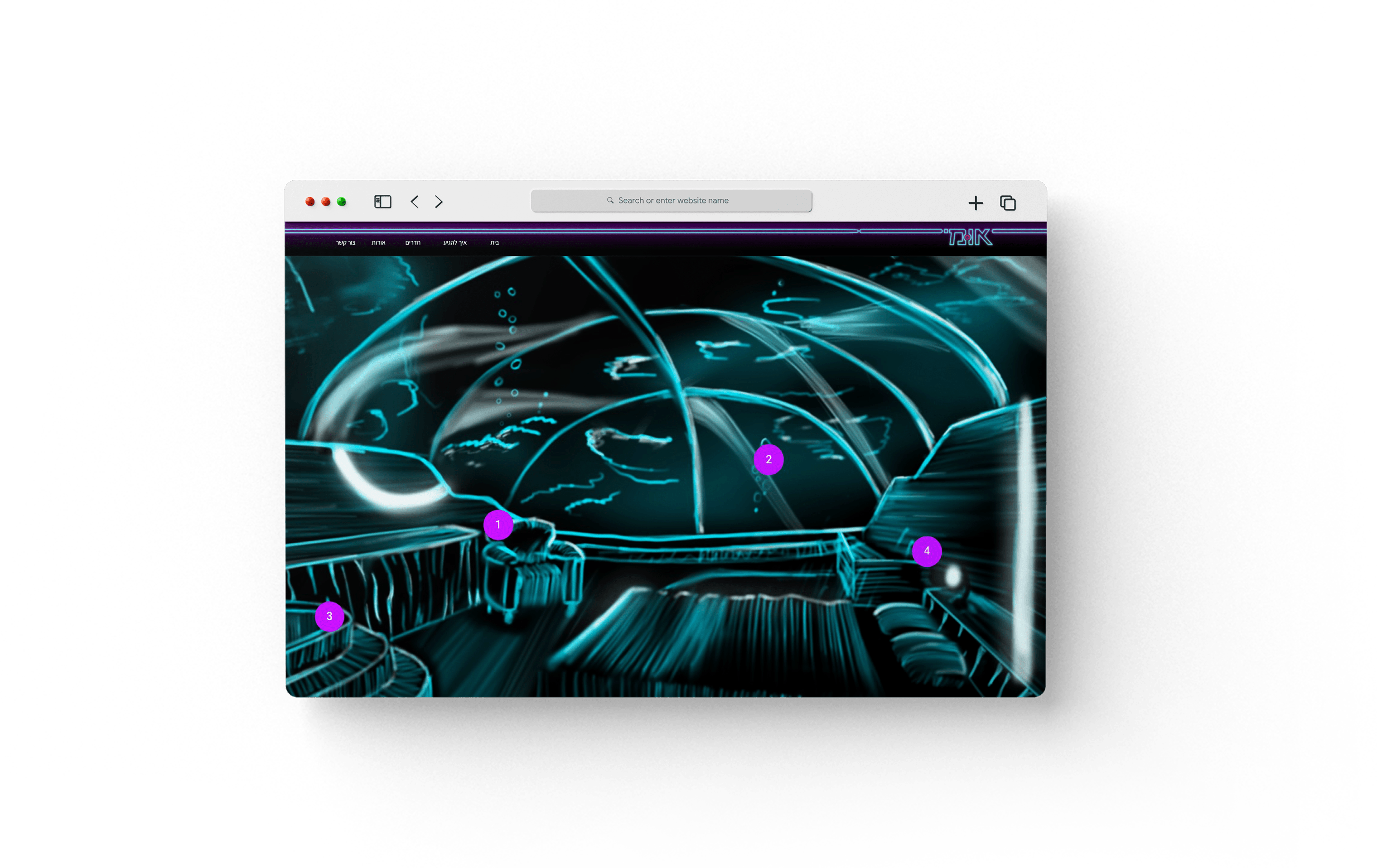This screenshot has height=868, width=1377.
Task: Click the neon site logo in header
Action: click(x=970, y=237)
